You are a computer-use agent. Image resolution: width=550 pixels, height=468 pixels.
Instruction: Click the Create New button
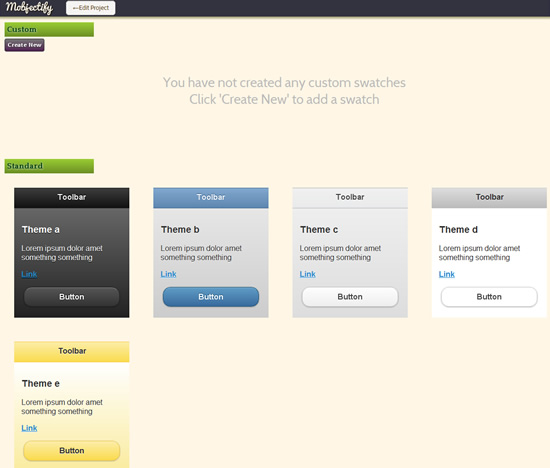click(25, 45)
